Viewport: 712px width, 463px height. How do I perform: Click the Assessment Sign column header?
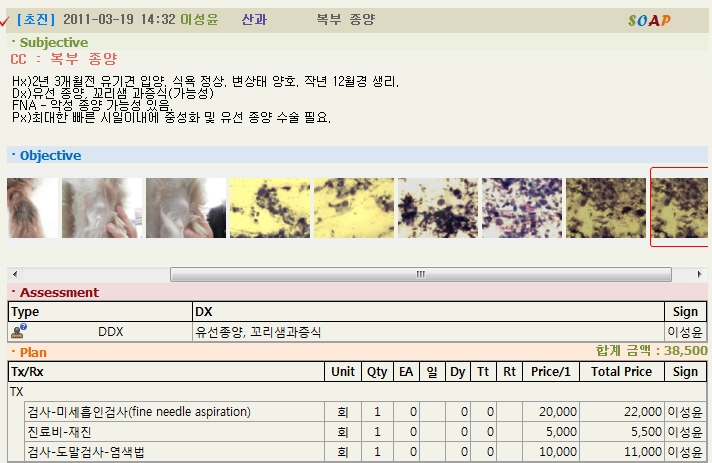coord(685,312)
